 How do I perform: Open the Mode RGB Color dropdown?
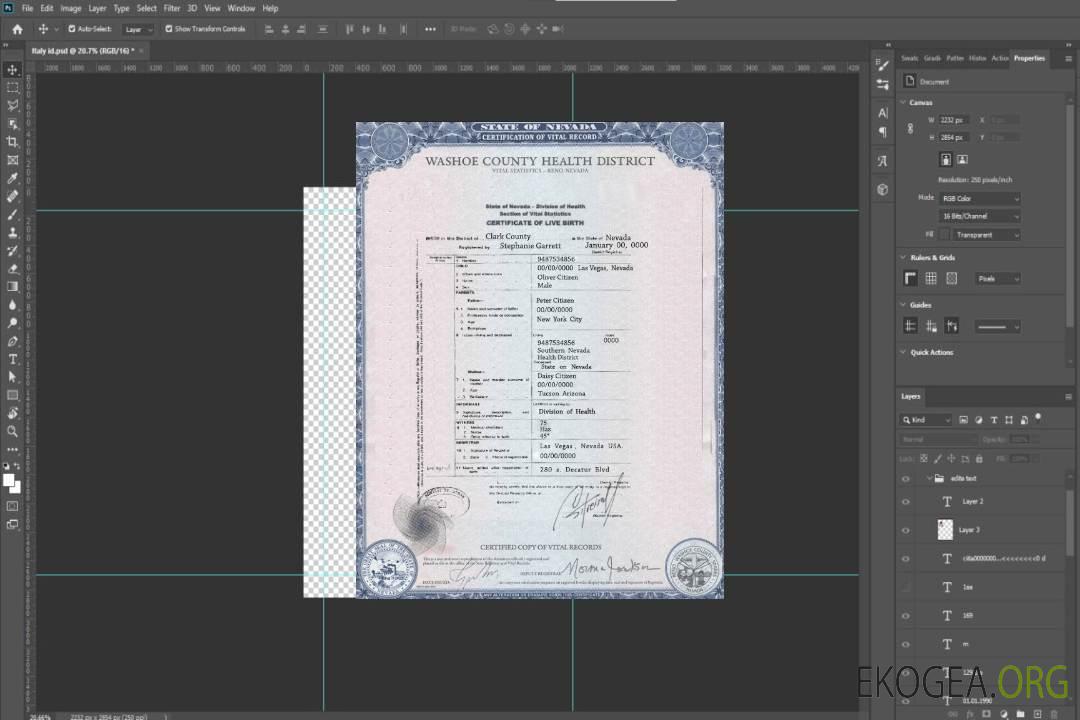980,198
